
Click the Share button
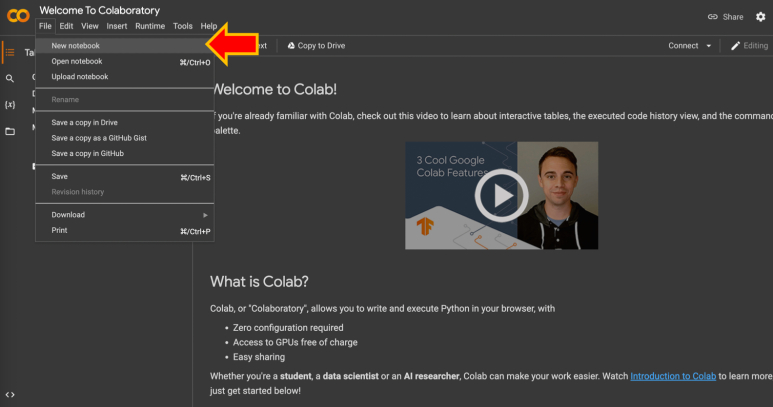coord(726,17)
